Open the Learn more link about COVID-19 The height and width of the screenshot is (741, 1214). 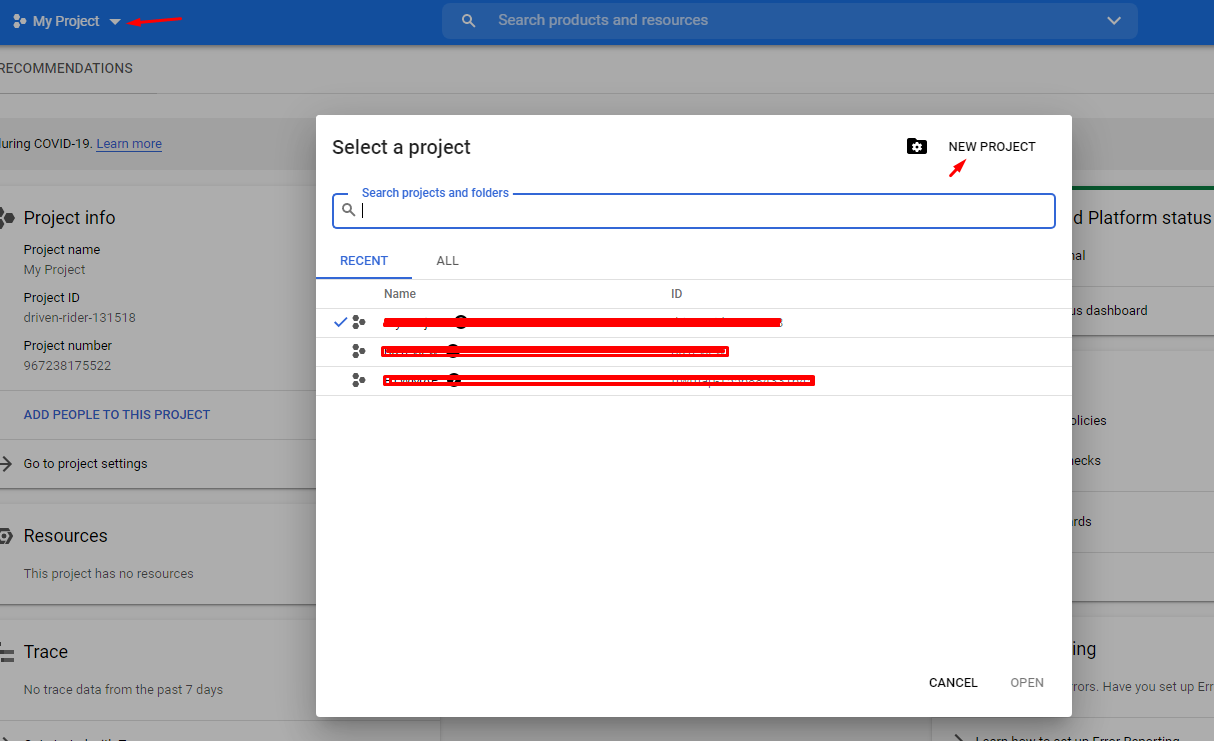click(x=128, y=143)
